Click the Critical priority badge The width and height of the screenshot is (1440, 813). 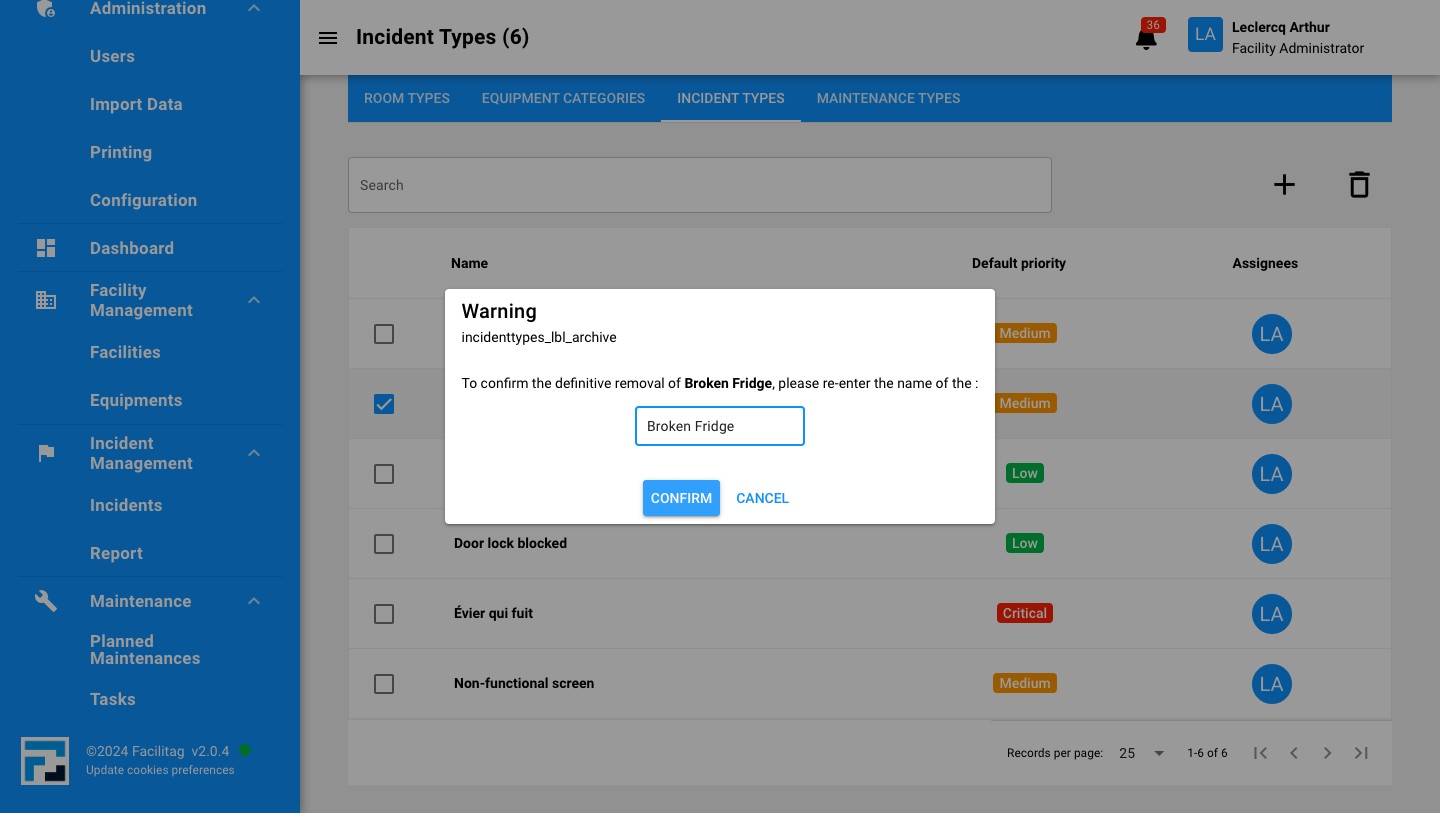coord(1025,613)
